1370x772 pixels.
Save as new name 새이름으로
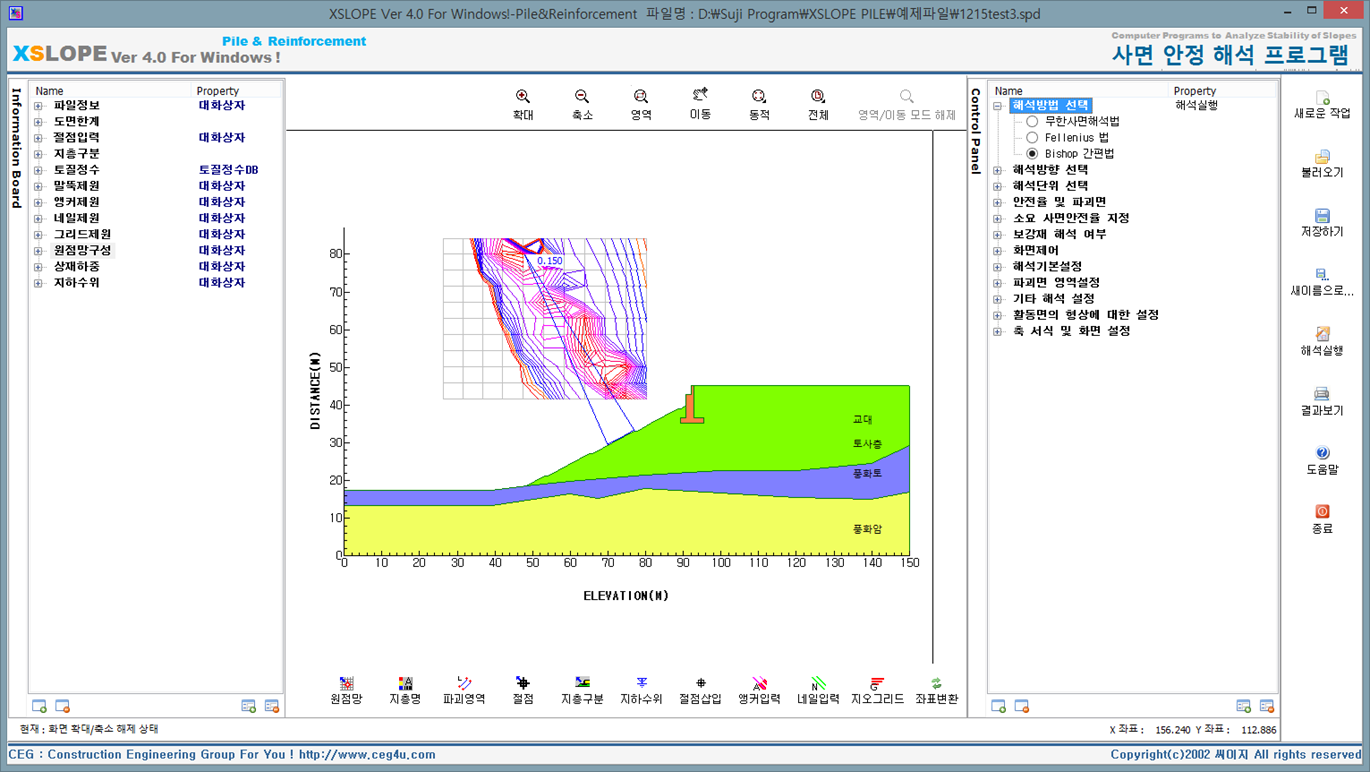[1322, 283]
